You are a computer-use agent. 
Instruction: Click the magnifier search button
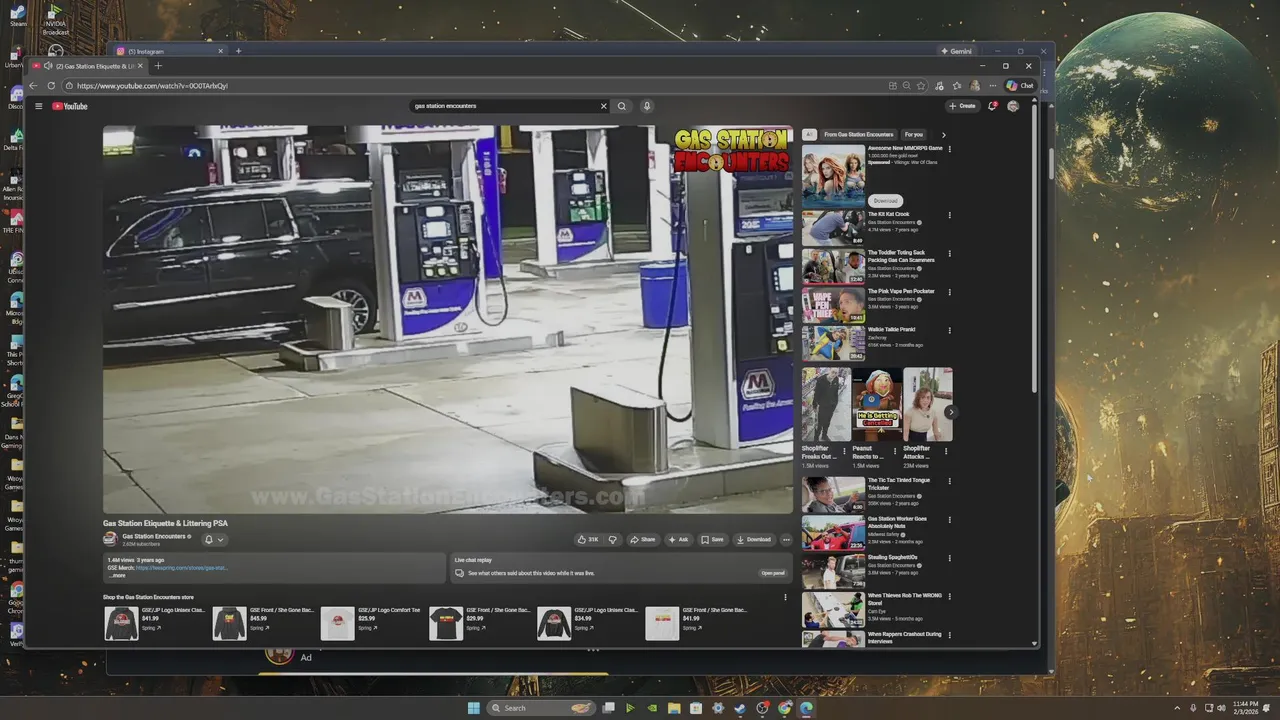click(622, 106)
